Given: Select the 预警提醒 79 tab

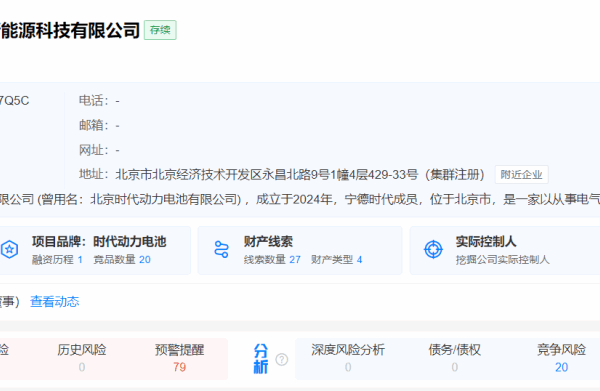Looking at the screenshot, I should pos(179,358).
